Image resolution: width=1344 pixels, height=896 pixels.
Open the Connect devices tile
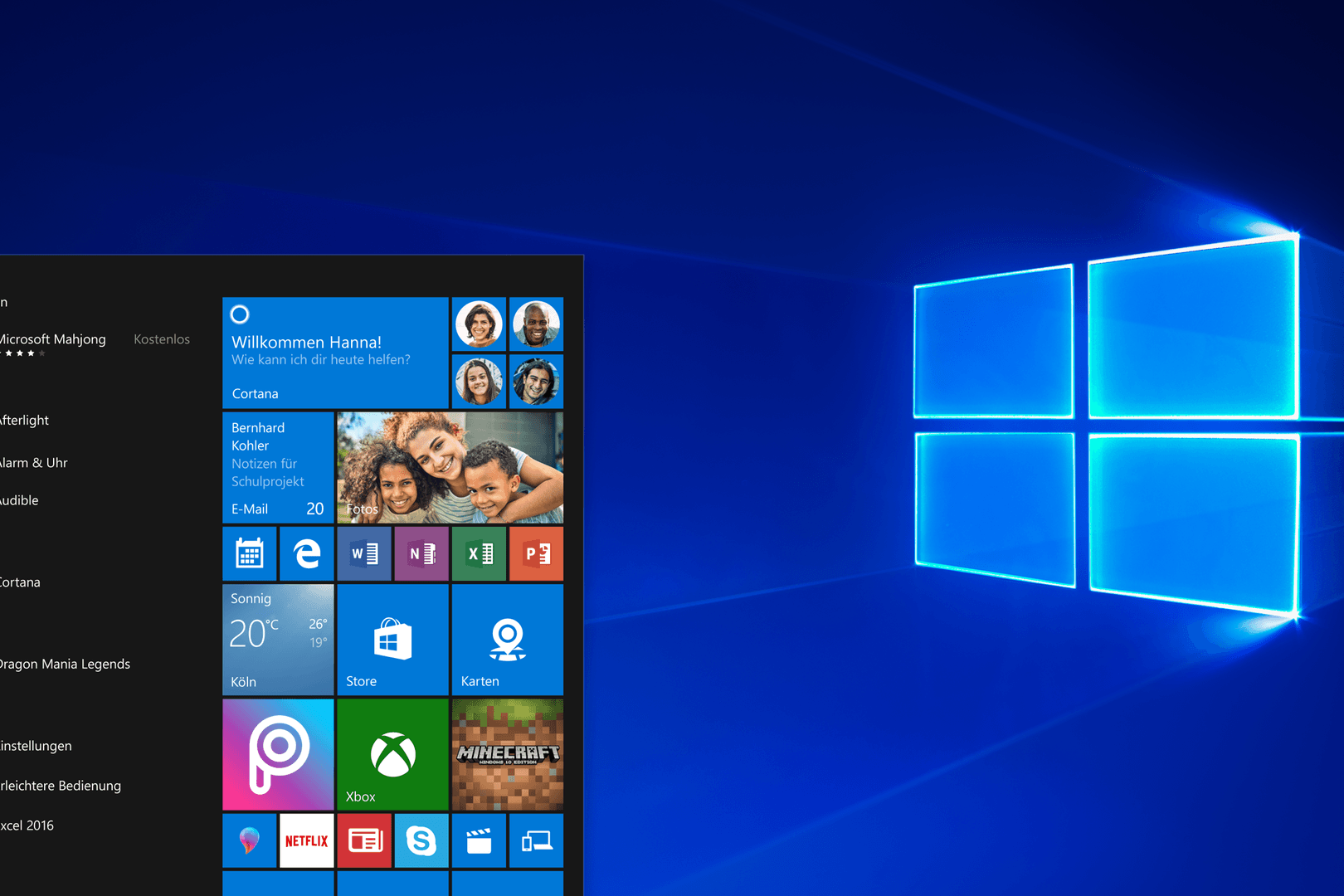tap(536, 840)
